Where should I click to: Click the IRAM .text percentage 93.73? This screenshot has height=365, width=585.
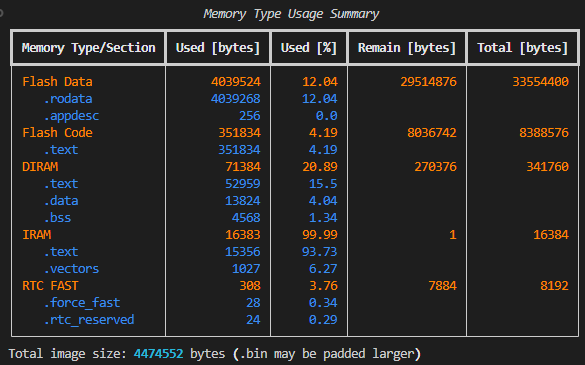pyautogui.click(x=320, y=252)
